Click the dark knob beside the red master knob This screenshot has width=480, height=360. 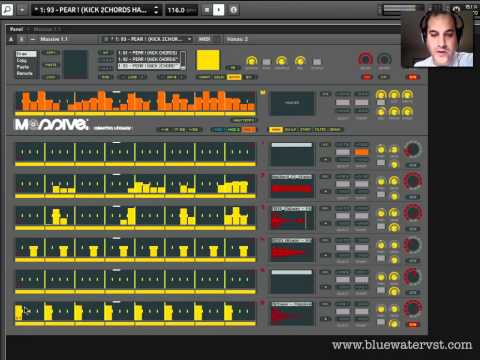tap(384, 59)
